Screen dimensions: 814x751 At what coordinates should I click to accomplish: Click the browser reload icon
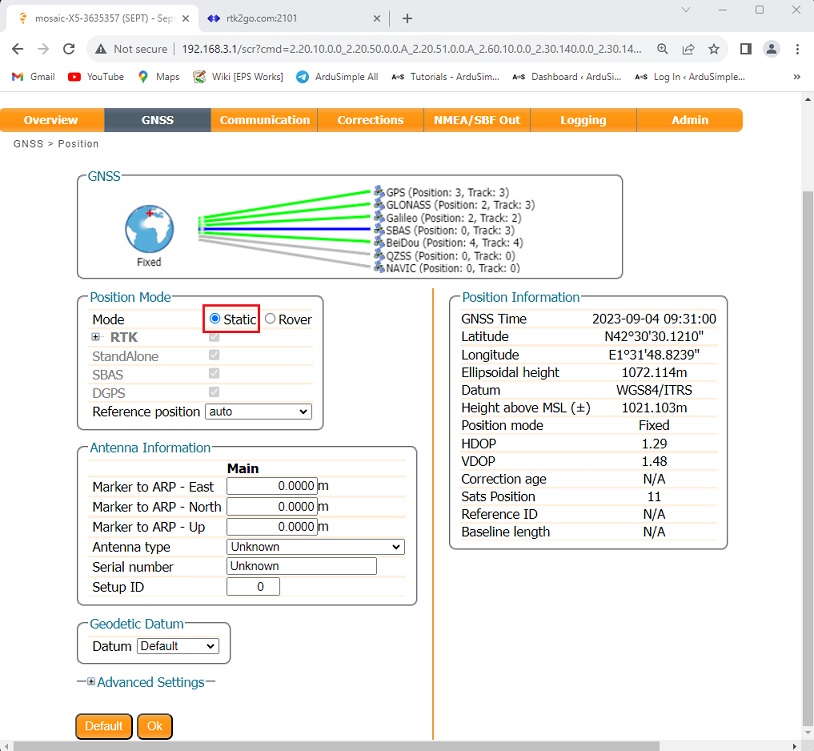(x=69, y=49)
